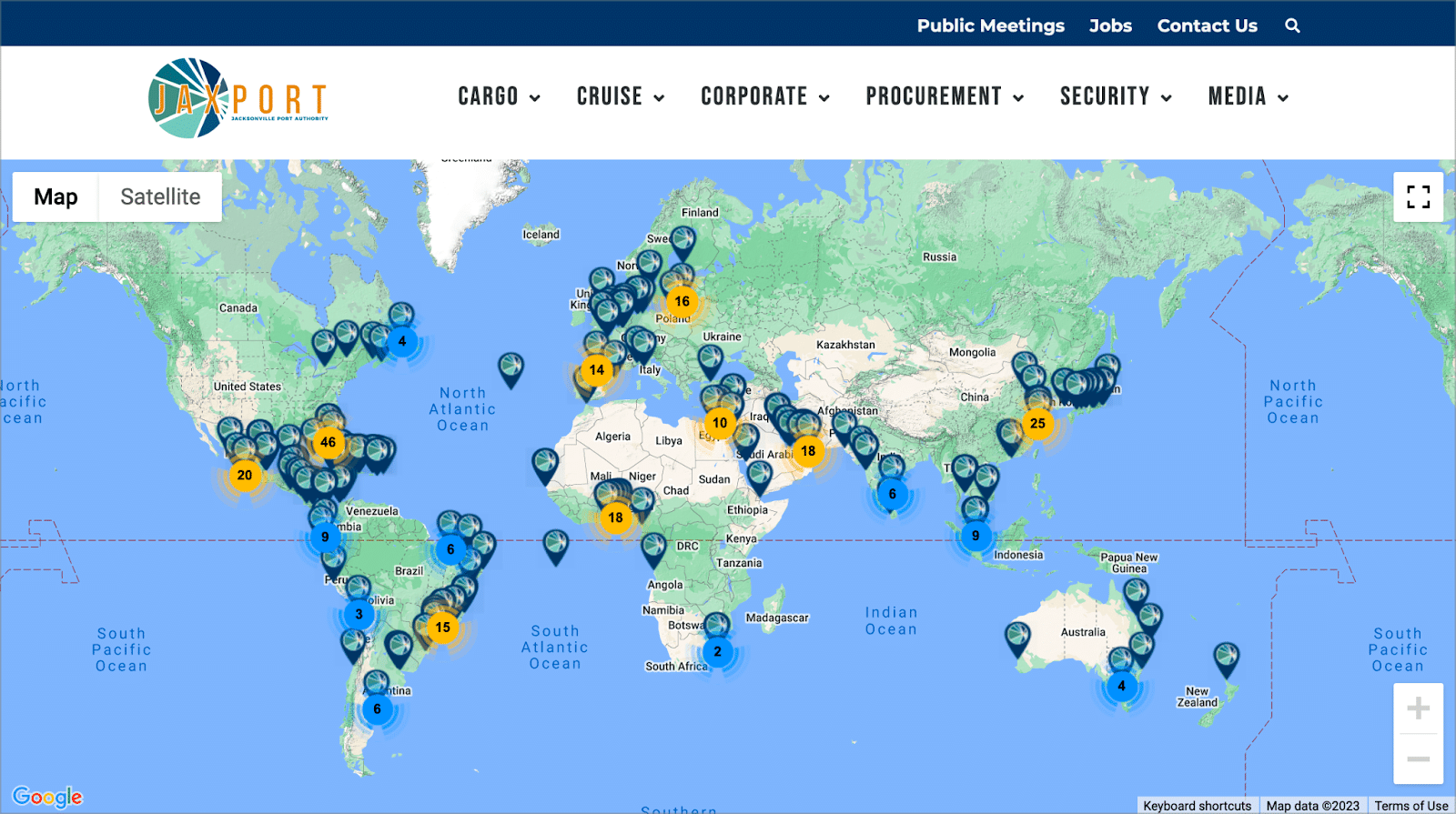Viewport: 1456px width, 814px height.
Task: Open the cluster marker labeled 25
Action: [x=1037, y=423]
